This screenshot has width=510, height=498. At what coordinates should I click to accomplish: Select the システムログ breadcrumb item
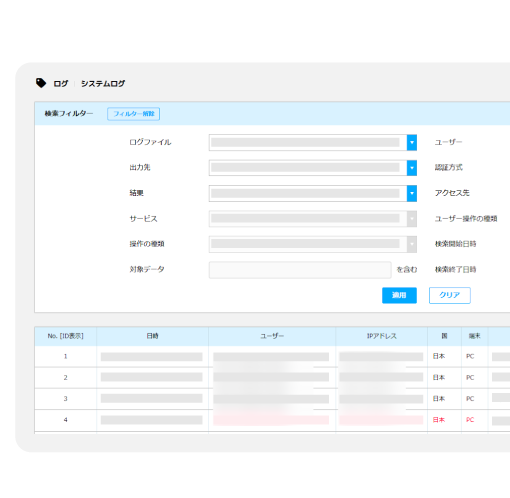coord(103,83)
